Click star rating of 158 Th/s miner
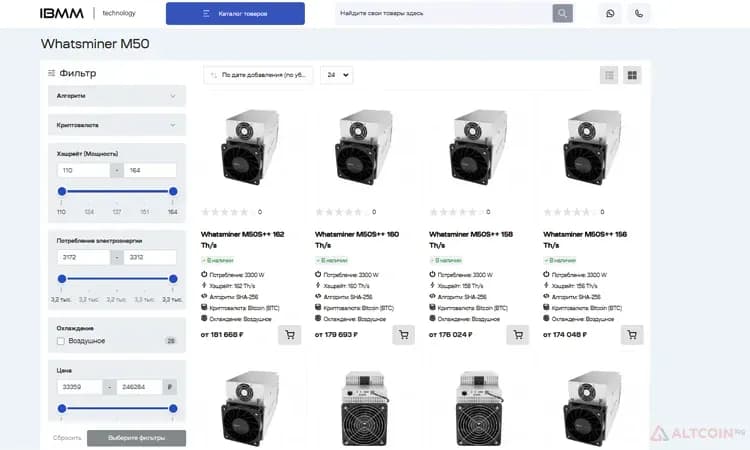The width and height of the screenshot is (750, 450). [x=455, y=212]
